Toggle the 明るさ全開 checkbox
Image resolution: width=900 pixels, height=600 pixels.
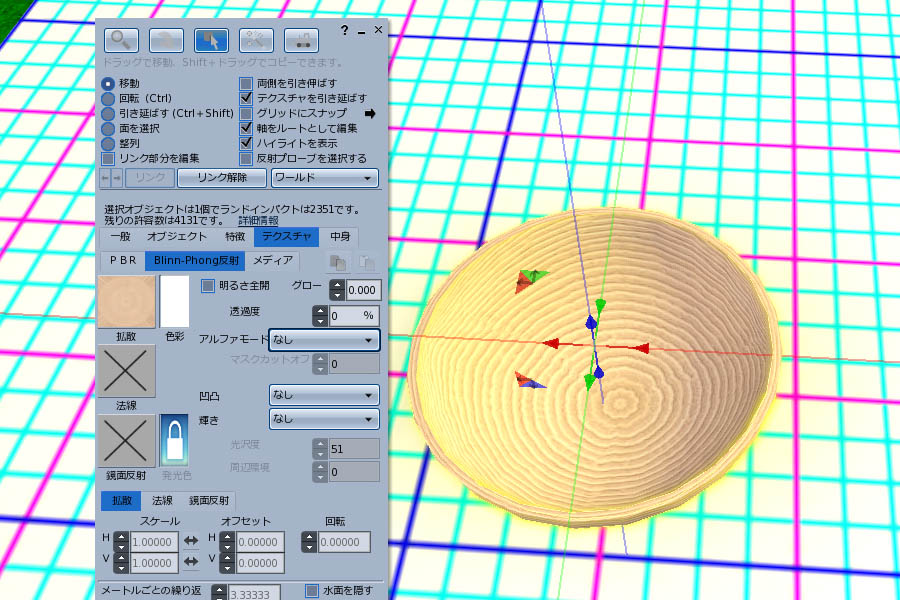[208, 286]
